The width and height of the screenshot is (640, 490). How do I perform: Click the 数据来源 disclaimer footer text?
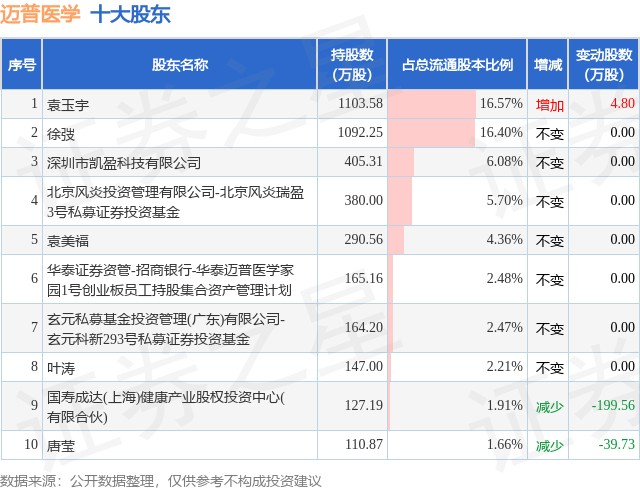pos(160,481)
